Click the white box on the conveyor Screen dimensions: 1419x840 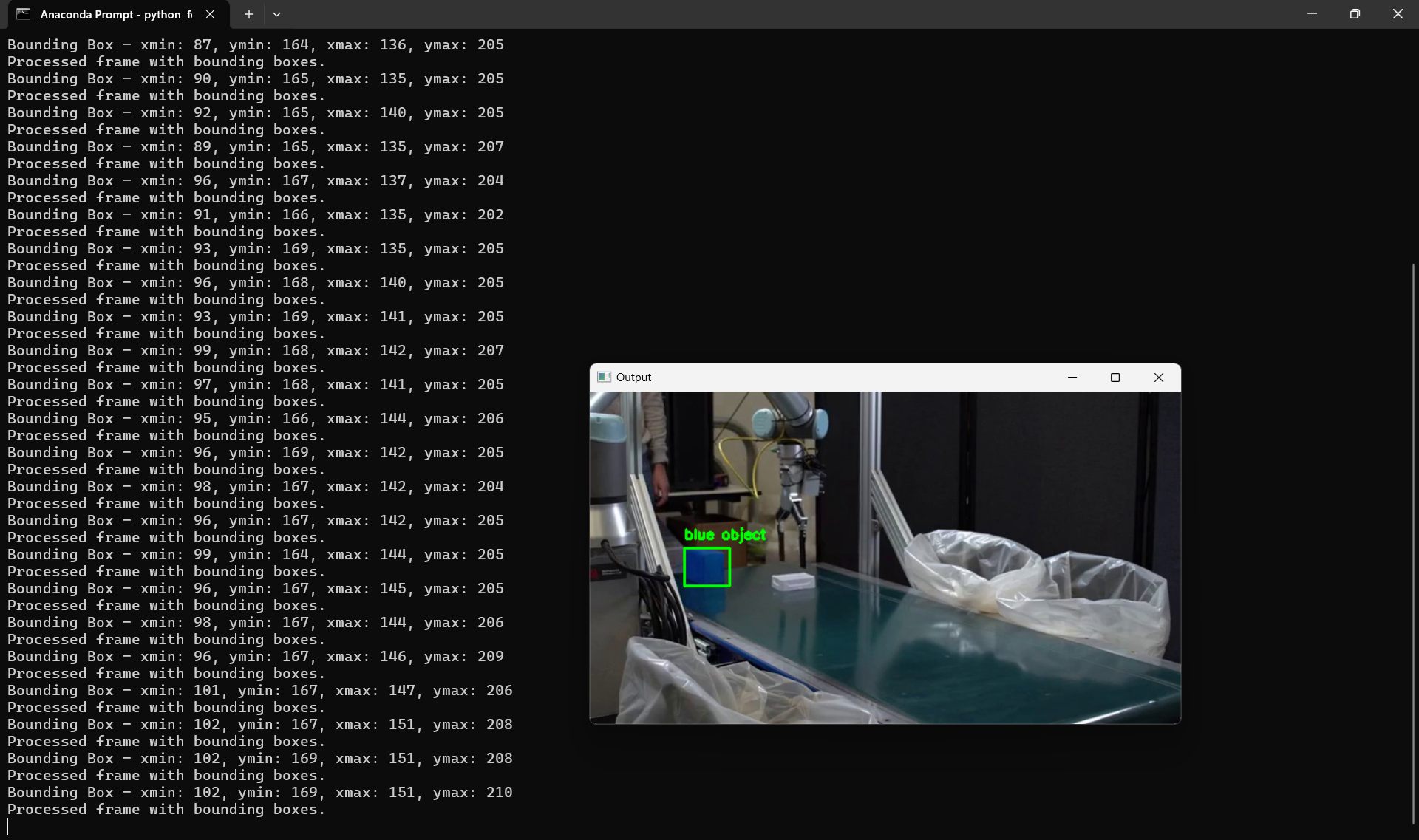coord(792,581)
